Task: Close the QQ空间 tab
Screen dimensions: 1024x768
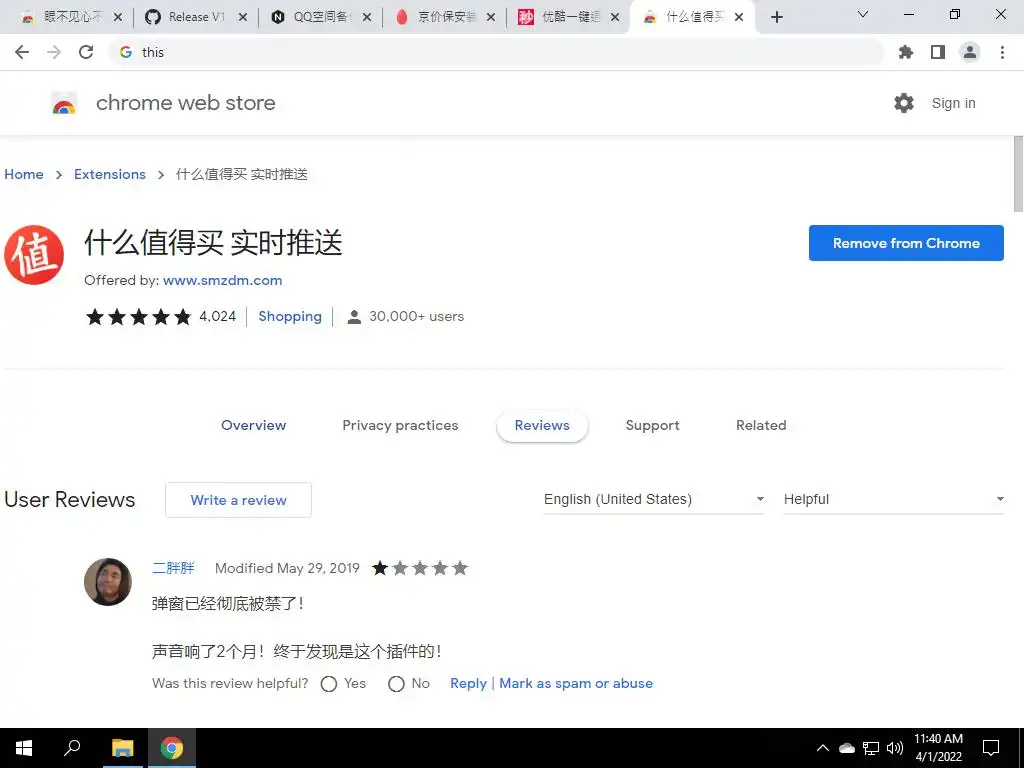Action: [367, 18]
